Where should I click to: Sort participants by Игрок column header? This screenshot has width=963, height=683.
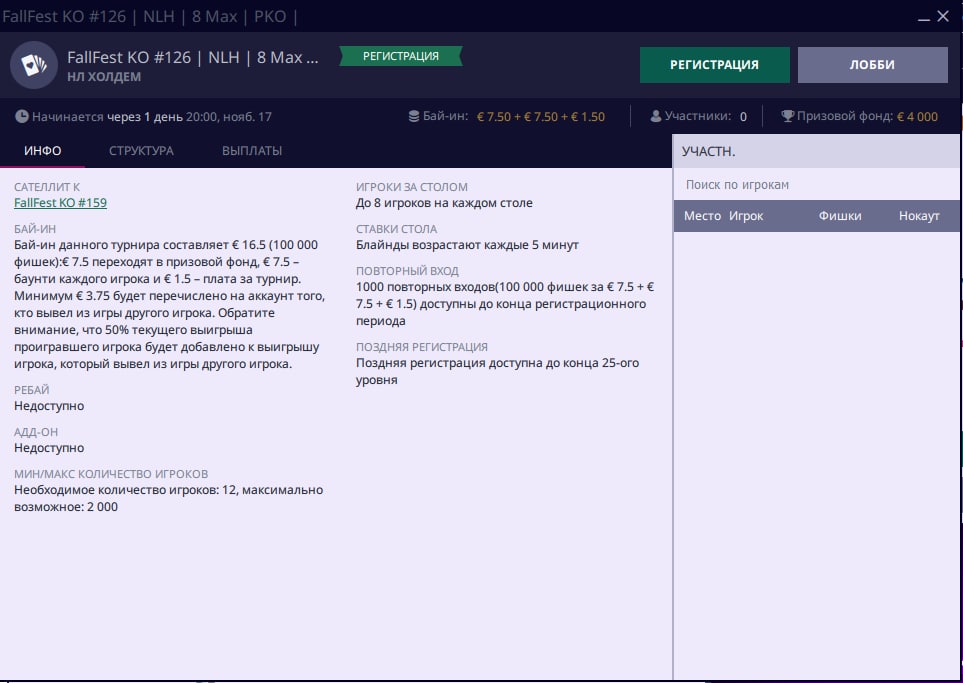tap(746, 216)
